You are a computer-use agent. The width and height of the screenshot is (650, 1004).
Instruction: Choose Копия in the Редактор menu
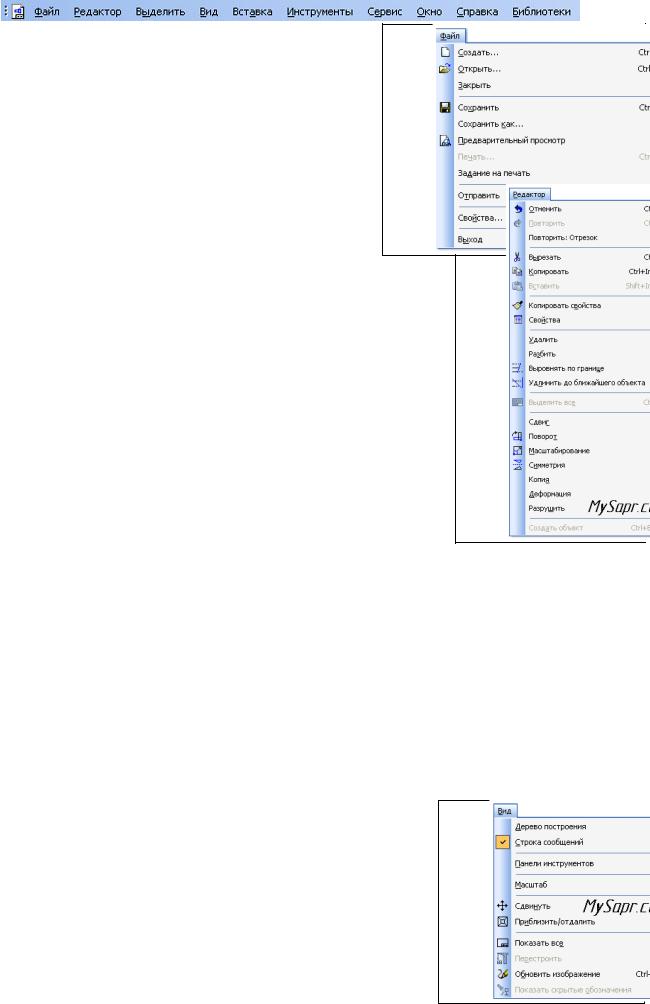(539, 480)
